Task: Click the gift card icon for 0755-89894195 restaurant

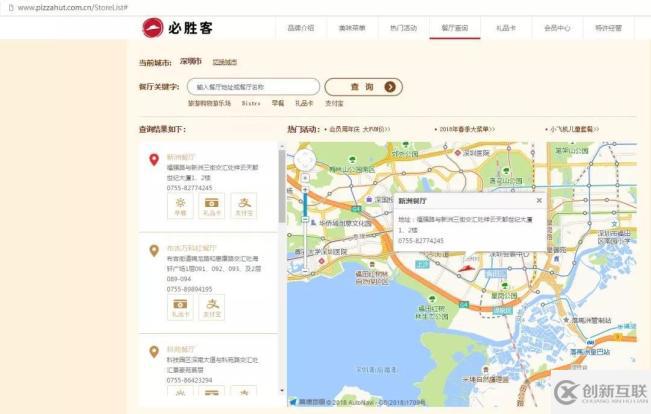Action: [180, 307]
